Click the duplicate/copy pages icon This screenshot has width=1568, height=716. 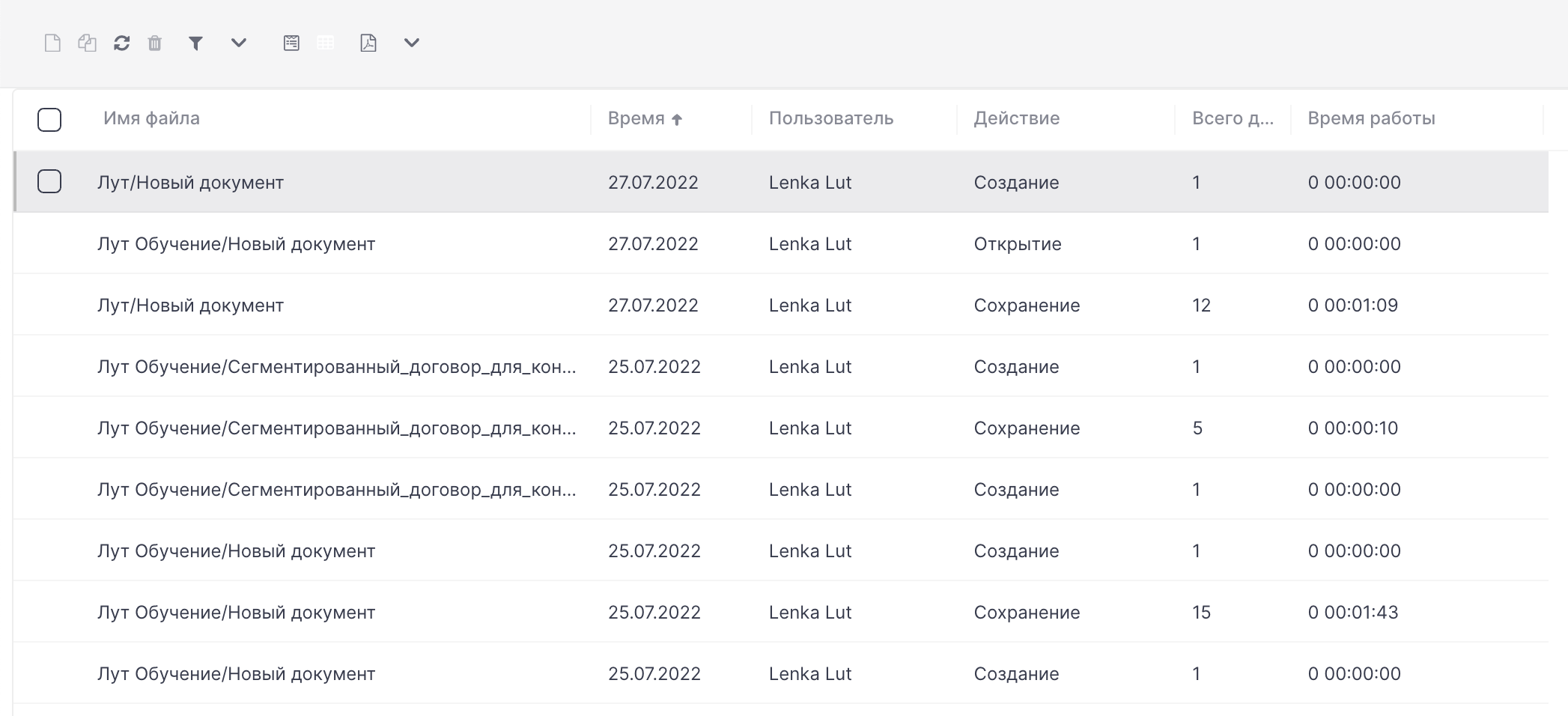87,43
